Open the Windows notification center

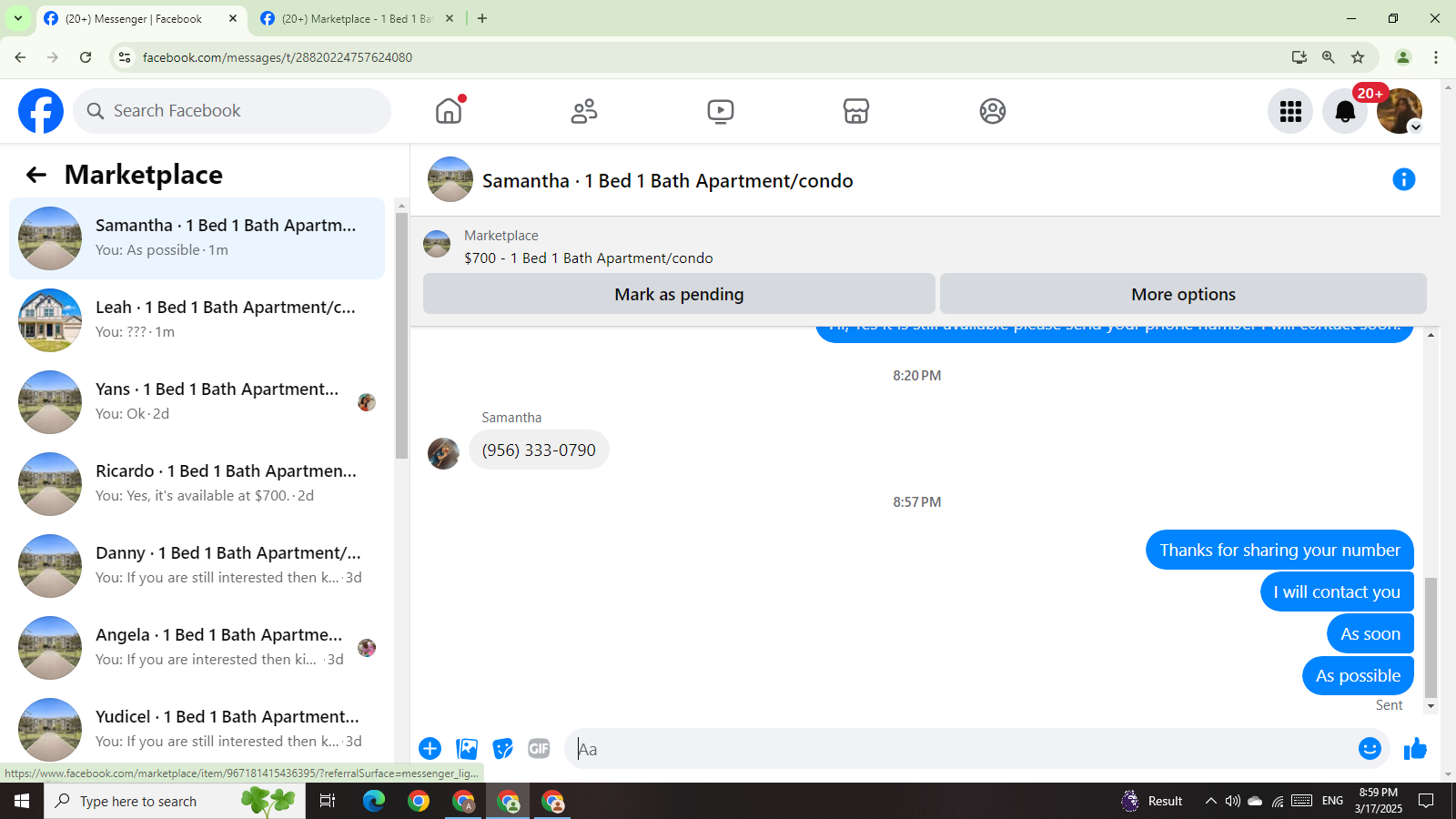[x=1426, y=801]
